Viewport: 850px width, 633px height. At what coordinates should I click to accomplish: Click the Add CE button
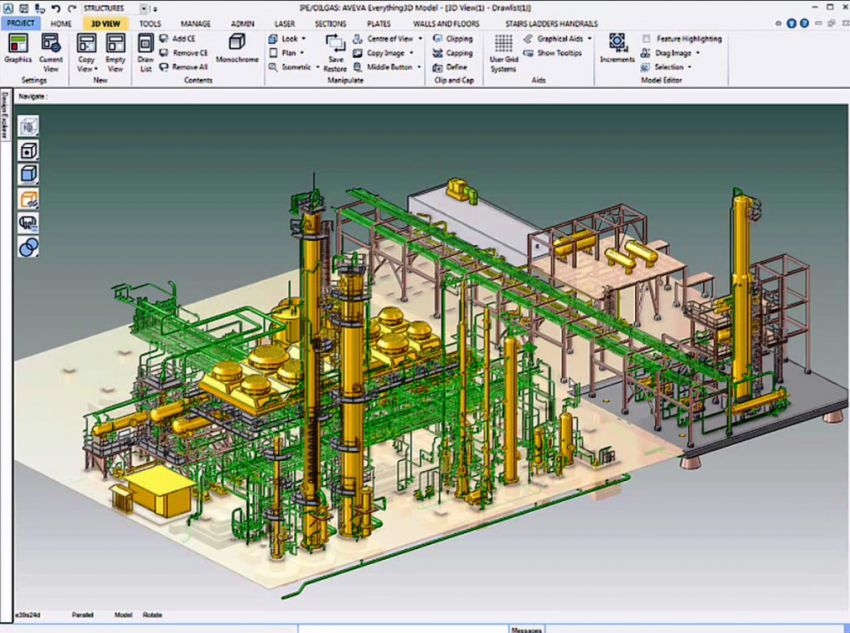click(x=183, y=39)
